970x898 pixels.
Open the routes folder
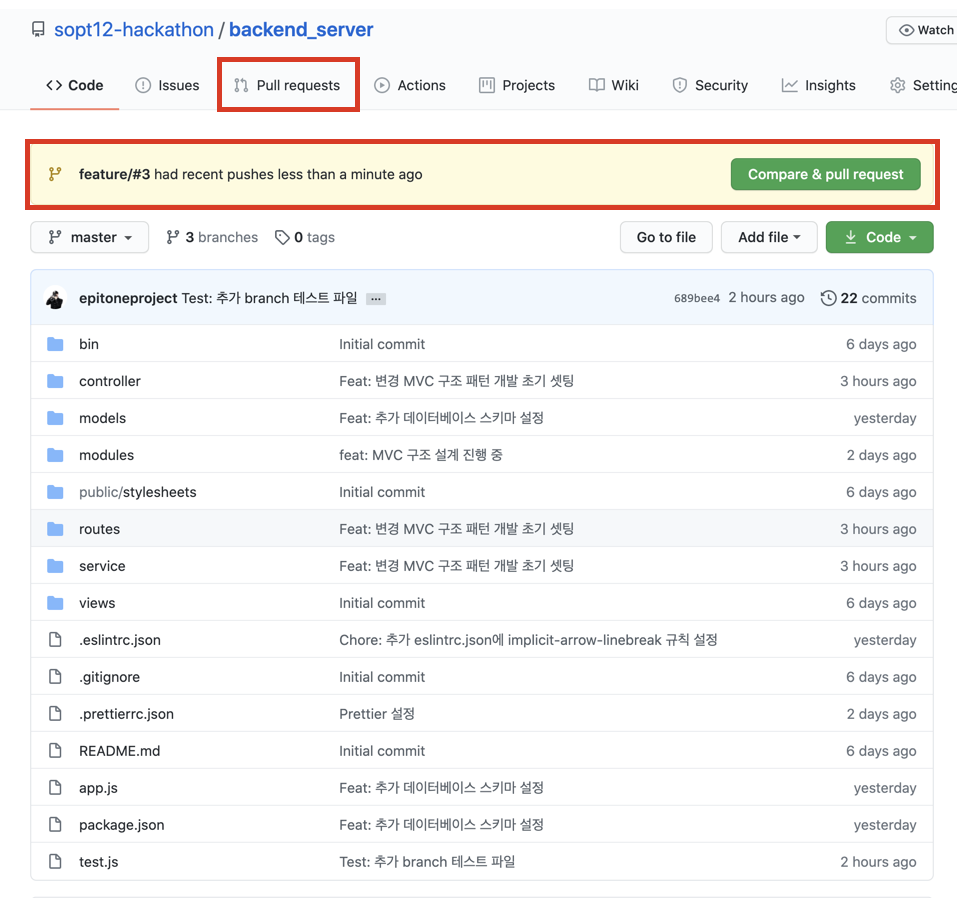pos(99,529)
